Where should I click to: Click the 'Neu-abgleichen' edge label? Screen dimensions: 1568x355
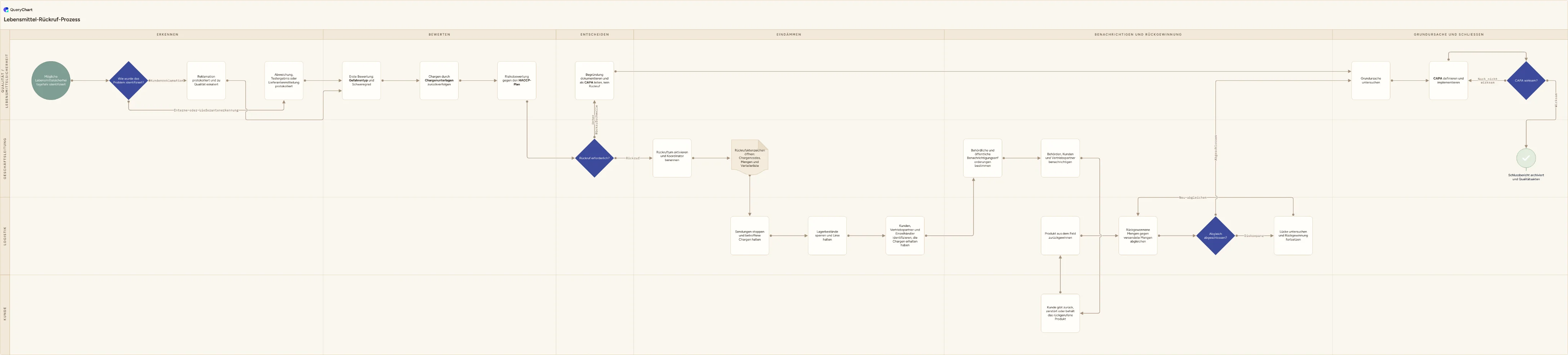(x=1192, y=197)
